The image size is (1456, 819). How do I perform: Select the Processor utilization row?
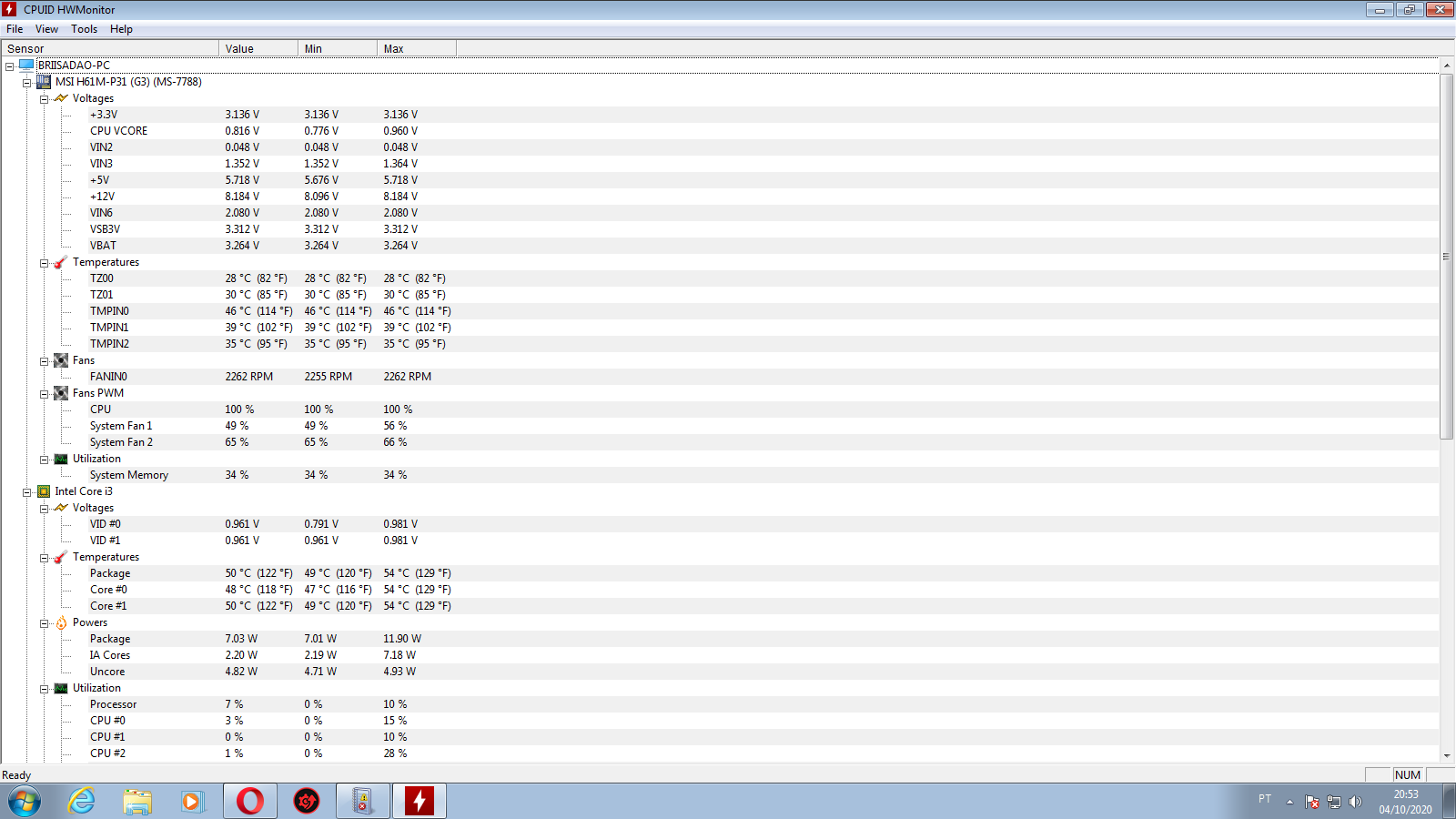[719, 704]
